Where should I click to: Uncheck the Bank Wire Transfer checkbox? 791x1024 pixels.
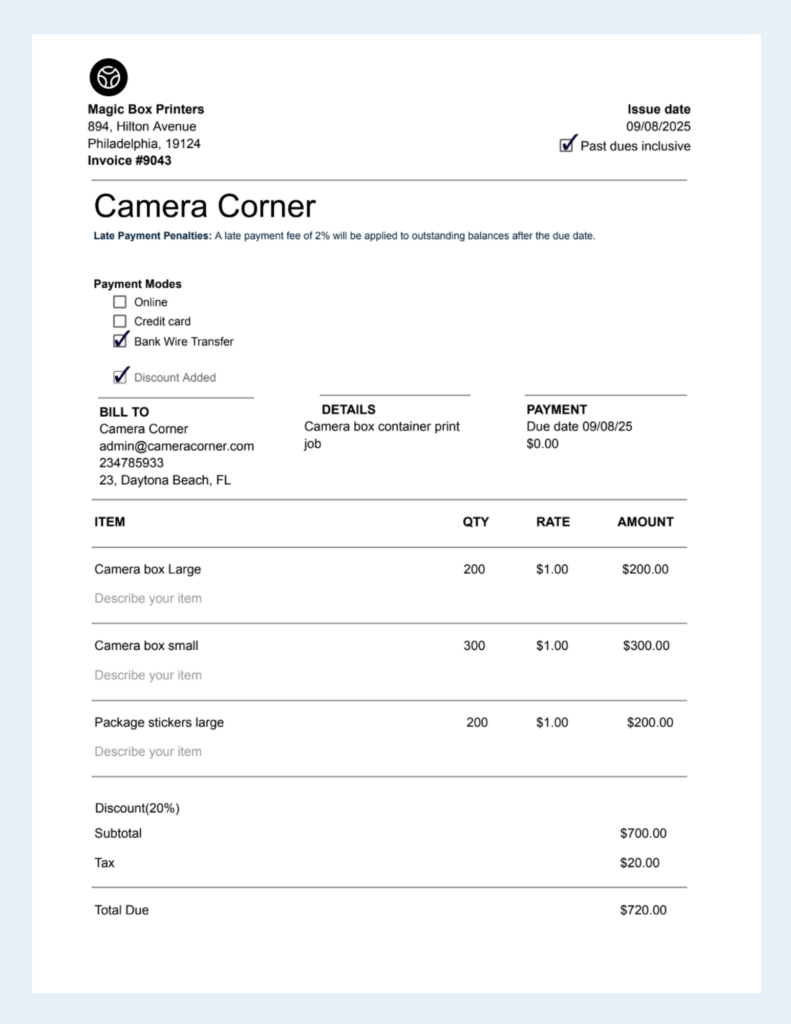point(121,341)
